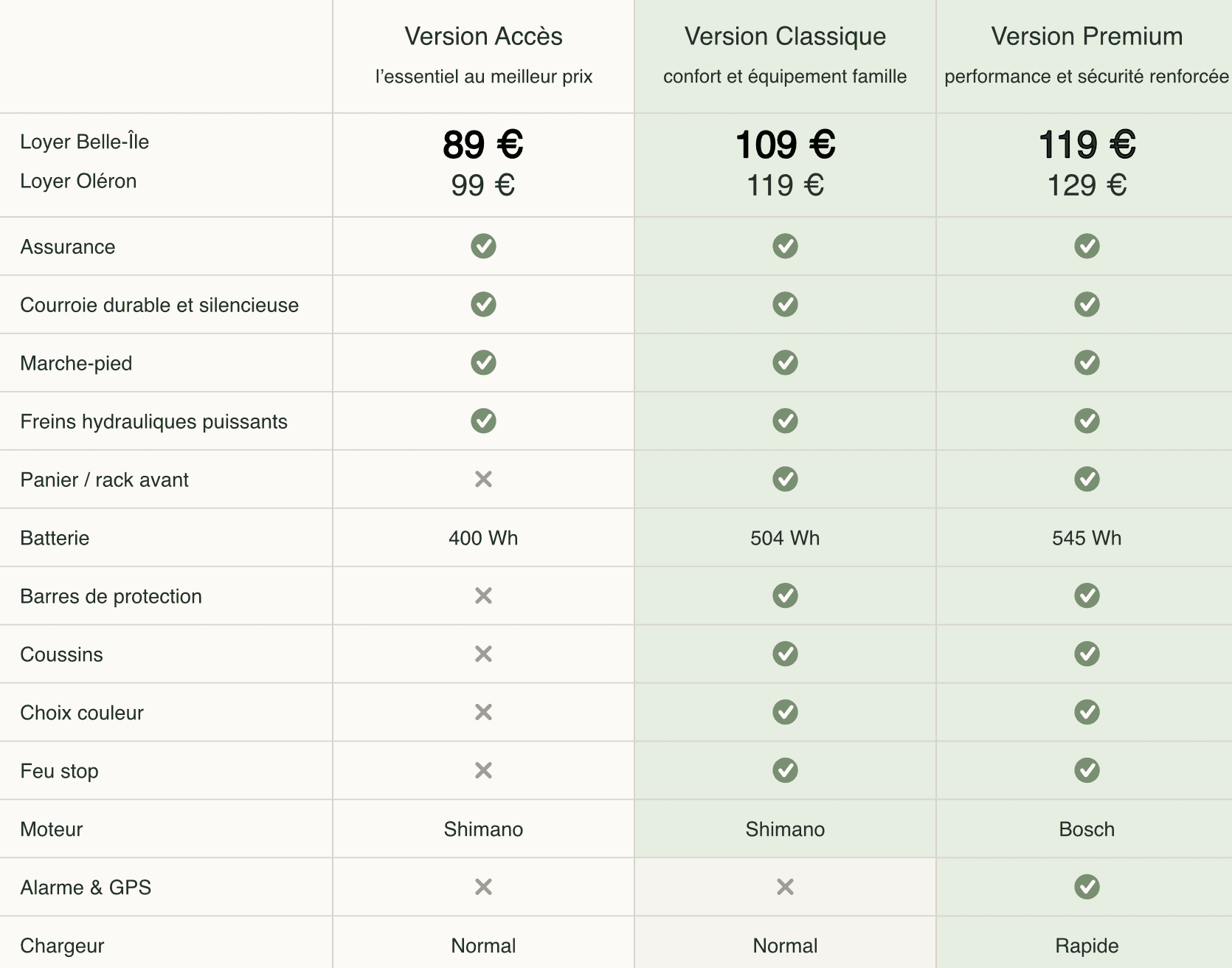Screen dimensions: 1232x968
Task: Click Marche-pied checkmark under Version Premium
Action: tap(1087, 363)
